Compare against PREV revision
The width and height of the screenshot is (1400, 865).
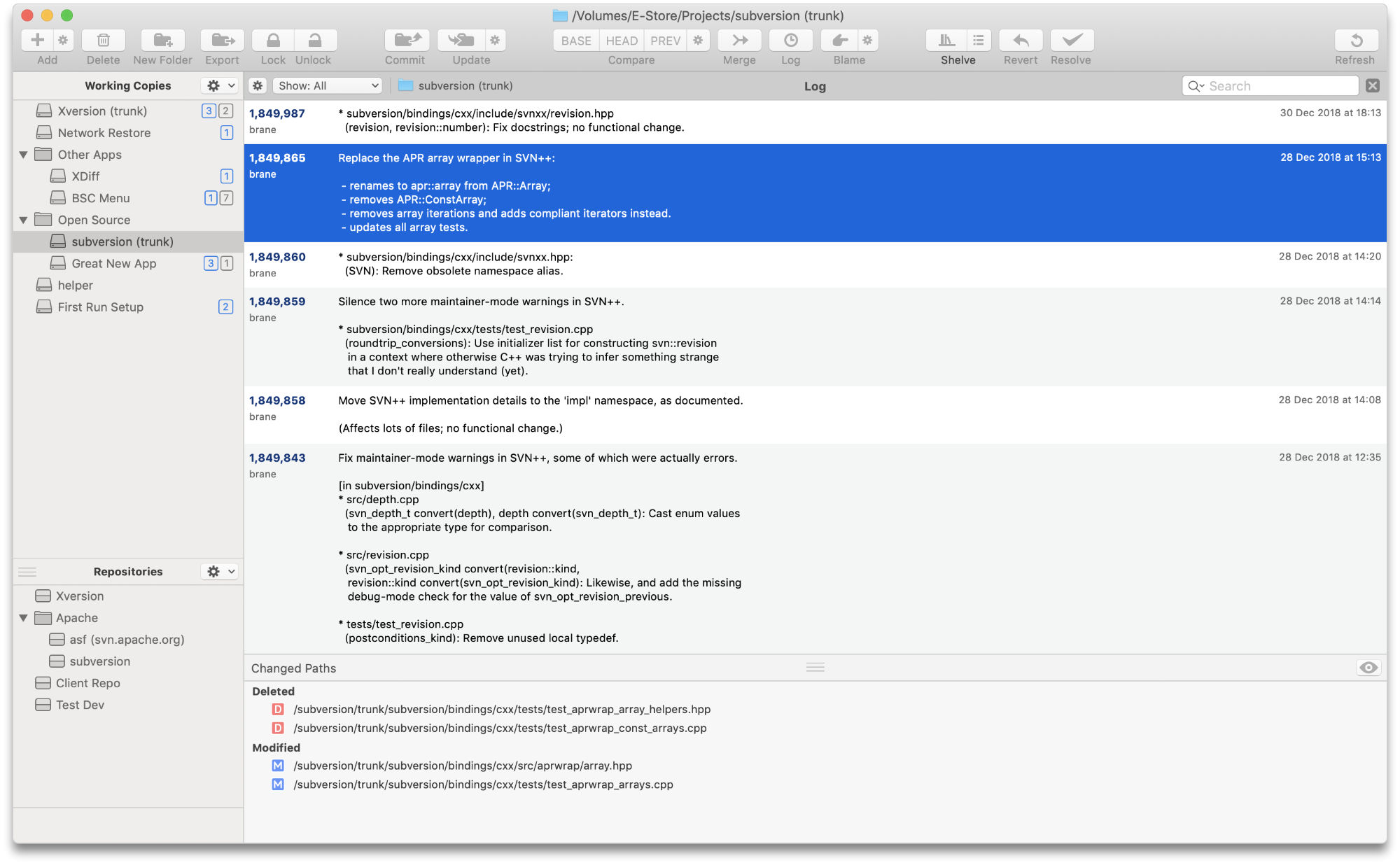pyautogui.click(x=665, y=41)
